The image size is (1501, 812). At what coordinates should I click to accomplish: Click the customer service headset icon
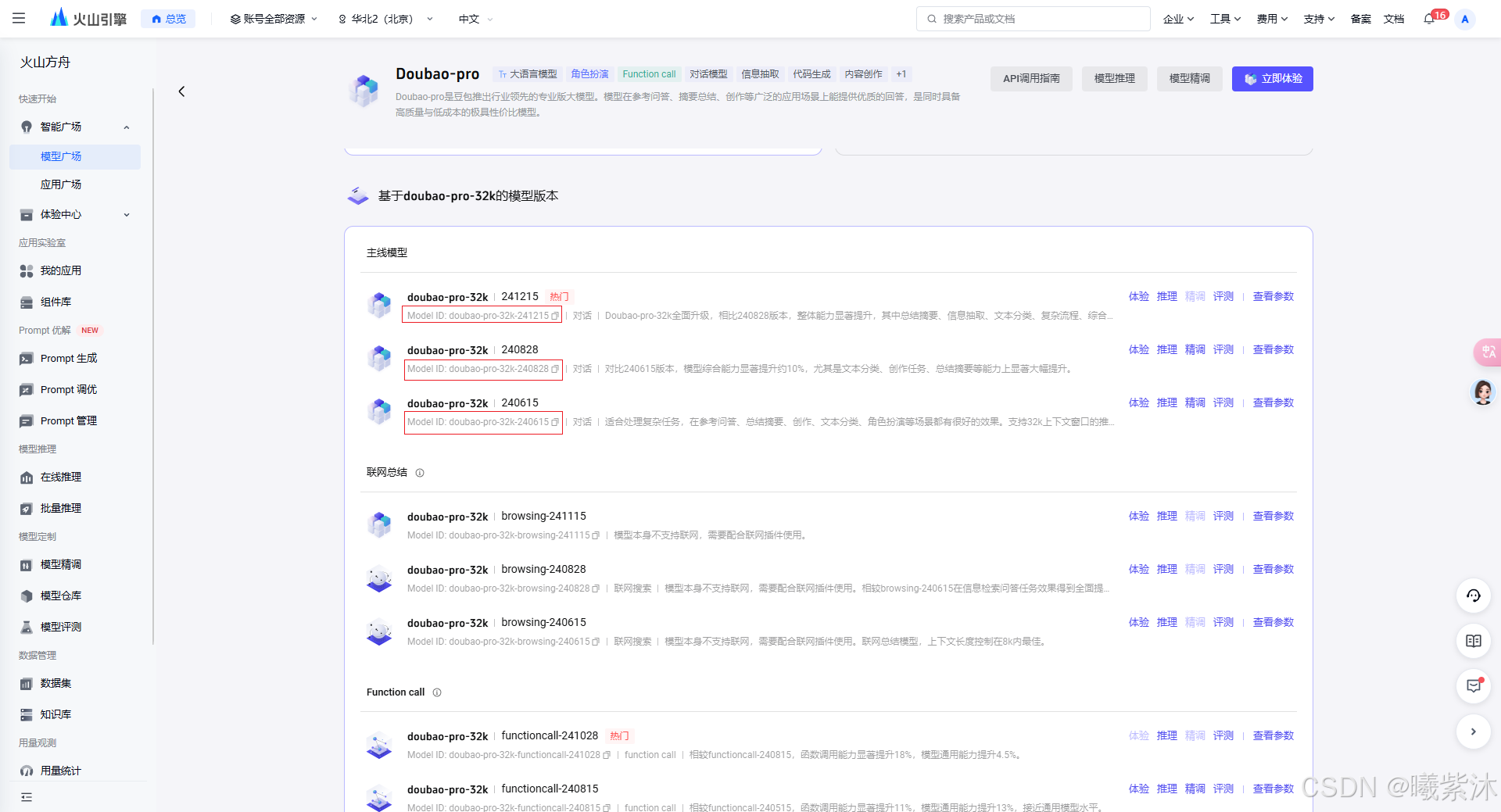[1474, 596]
